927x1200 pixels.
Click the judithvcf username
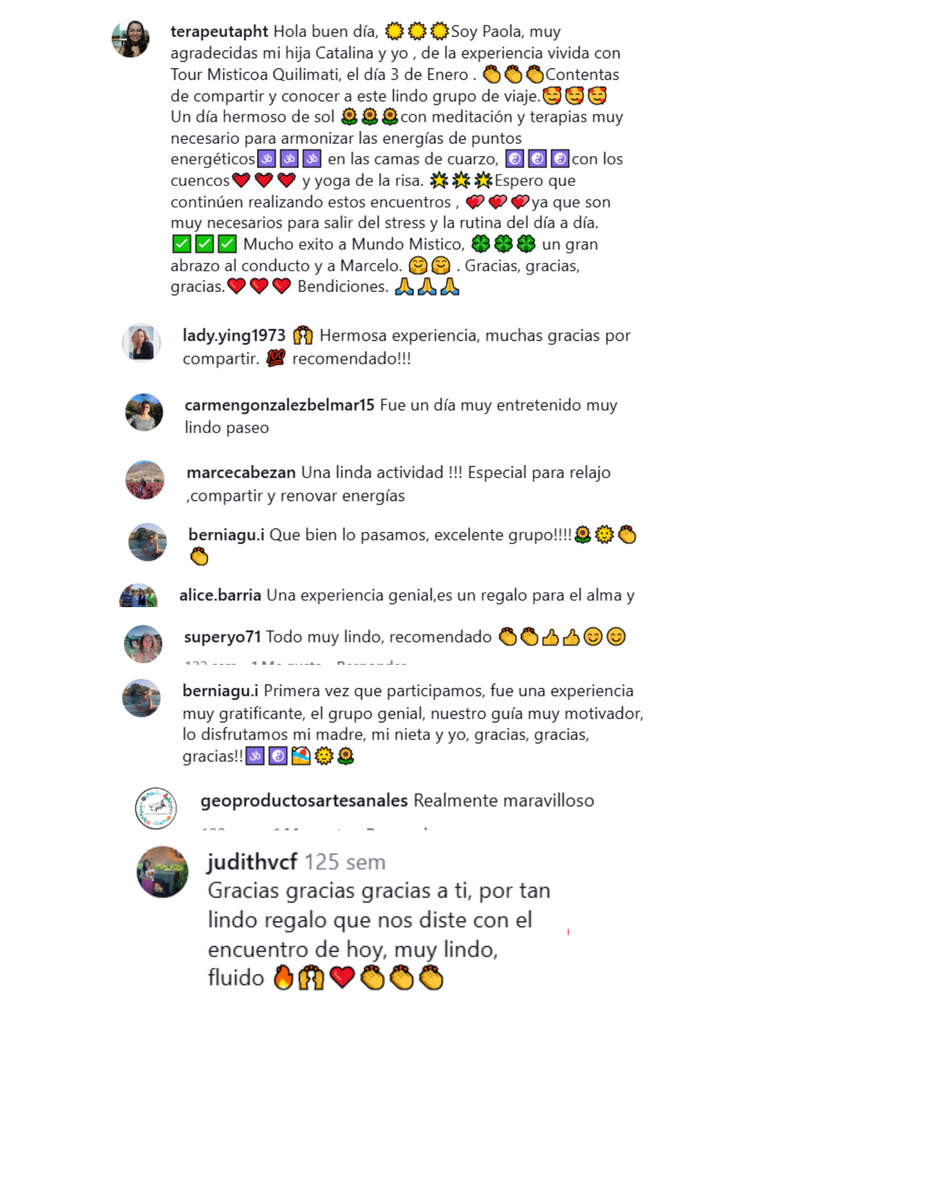[x=252, y=862]
